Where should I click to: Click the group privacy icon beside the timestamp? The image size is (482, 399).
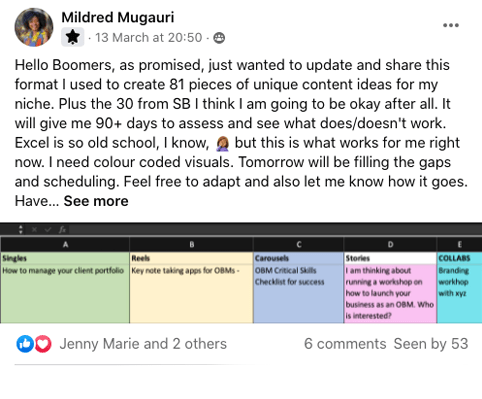(219, 38)
